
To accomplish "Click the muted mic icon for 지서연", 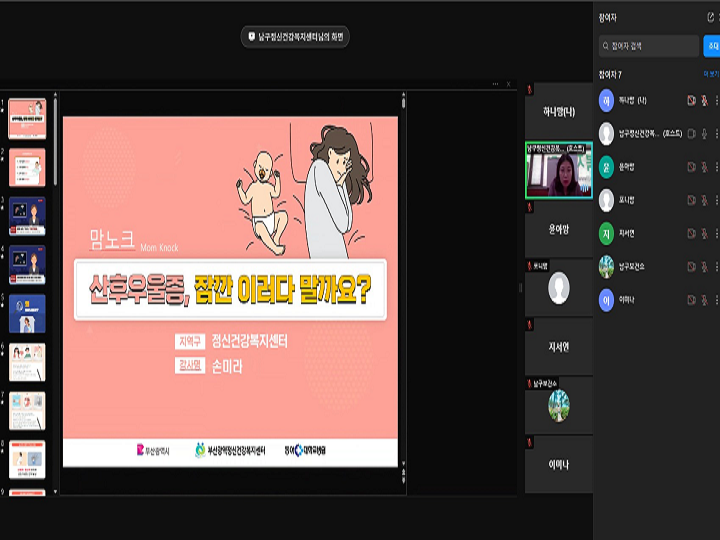I will click(x=704, y=233).
